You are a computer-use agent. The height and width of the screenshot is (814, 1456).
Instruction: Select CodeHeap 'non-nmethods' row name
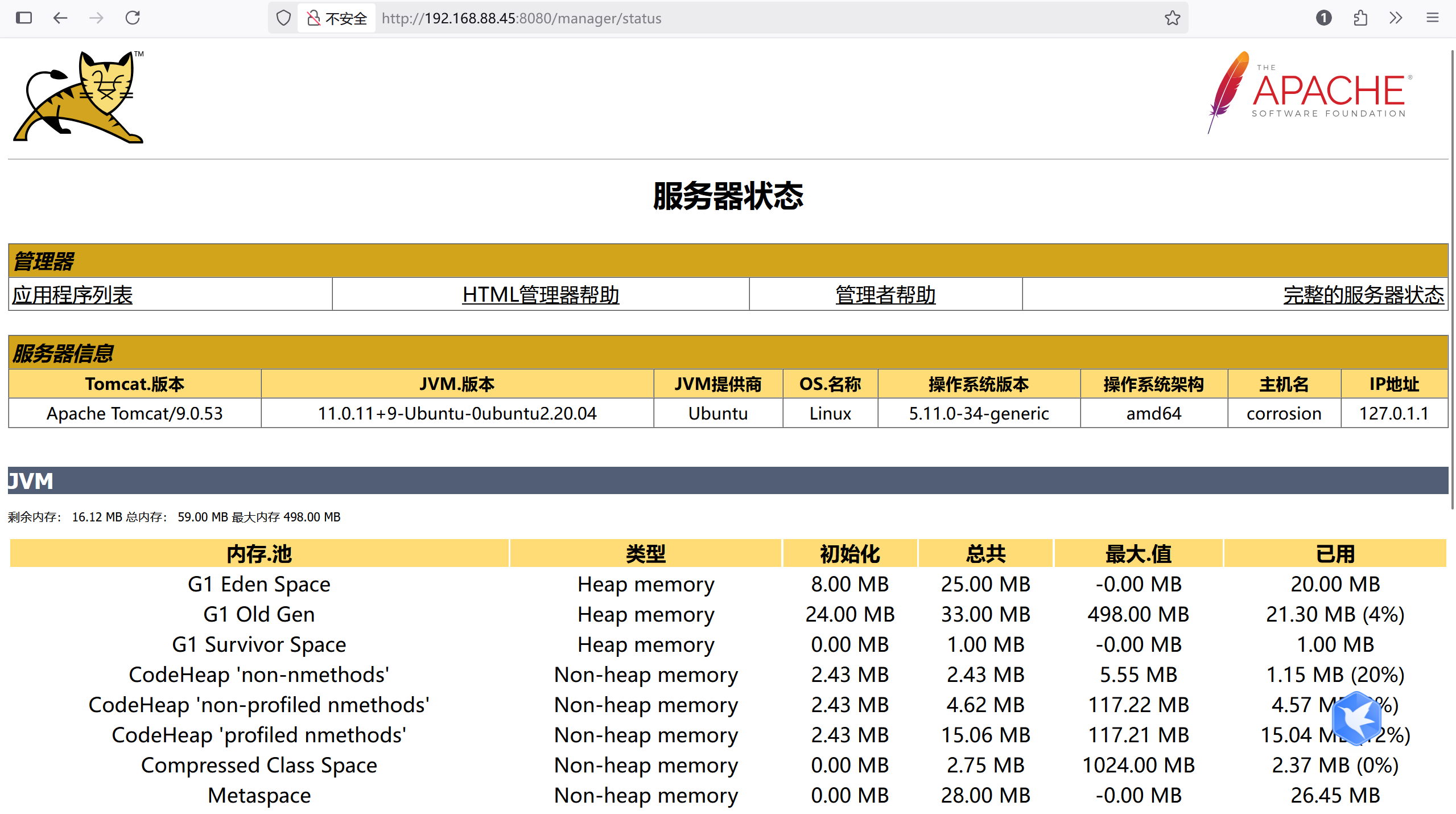tap(259, 675)
